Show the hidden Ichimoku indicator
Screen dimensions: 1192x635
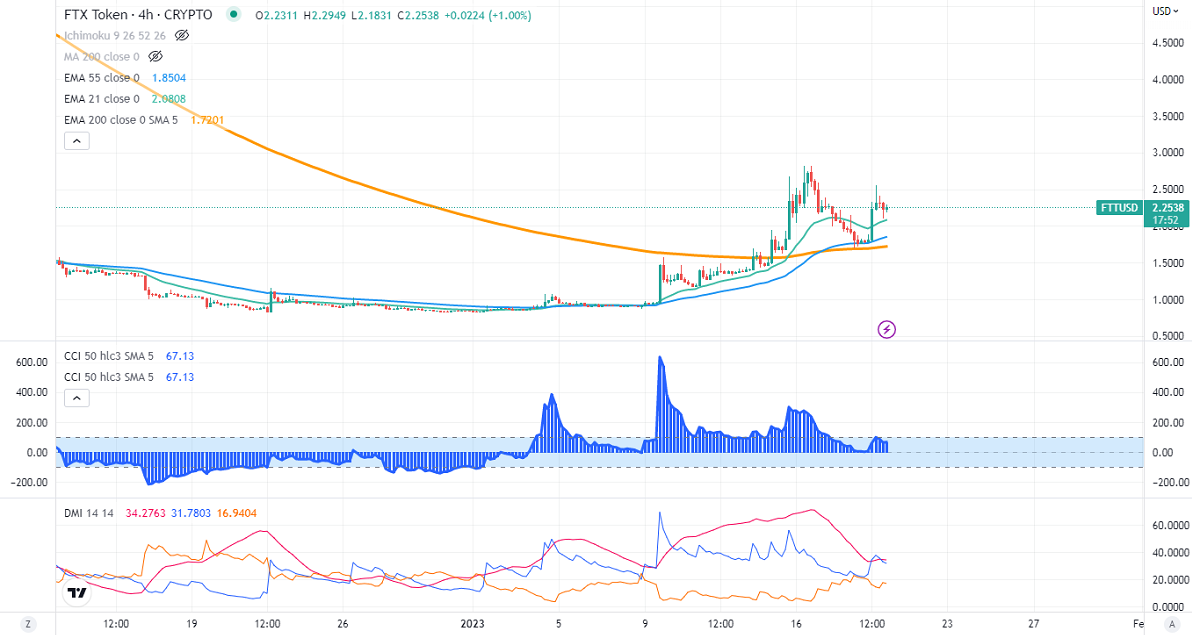coord(182,36)
